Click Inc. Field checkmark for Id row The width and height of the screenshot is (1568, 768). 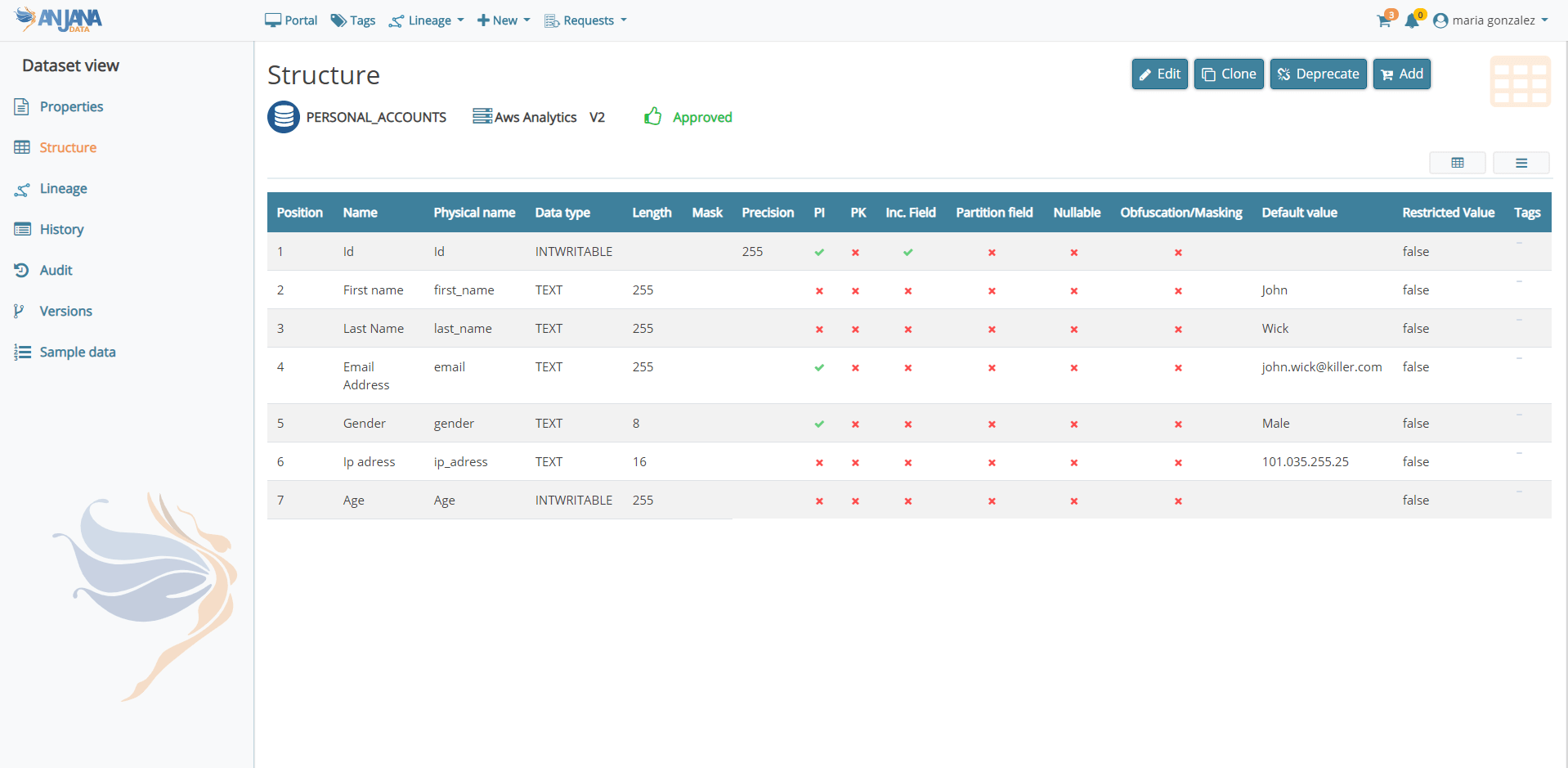(x=908, y=253)
